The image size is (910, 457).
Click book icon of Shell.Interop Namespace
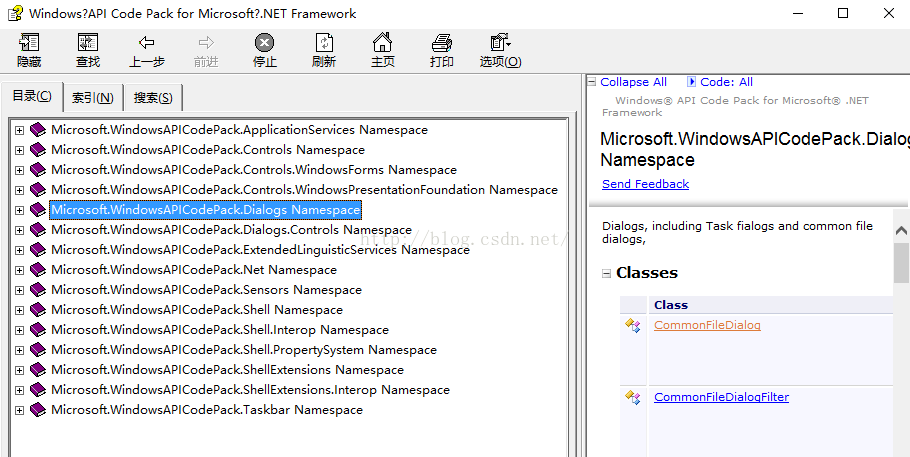[x=38, y=330]
